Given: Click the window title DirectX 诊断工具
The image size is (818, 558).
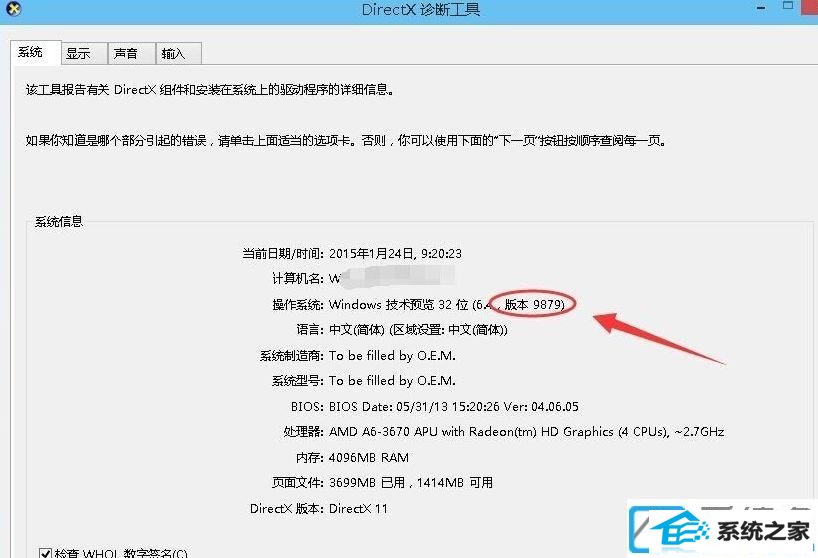Looking at the screenshot, I should 420,9.
